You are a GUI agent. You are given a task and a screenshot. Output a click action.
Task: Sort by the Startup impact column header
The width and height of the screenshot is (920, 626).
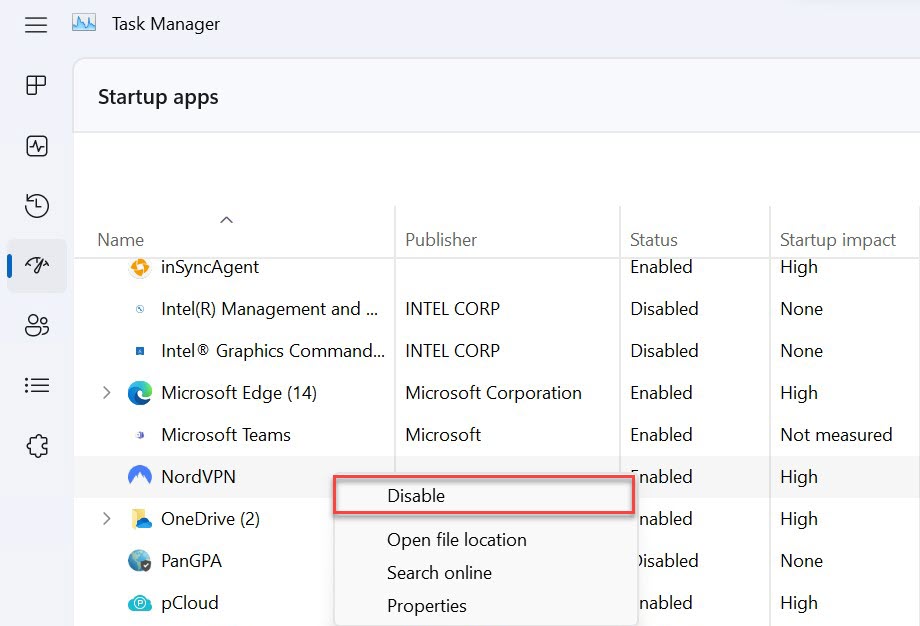[838, 240]
